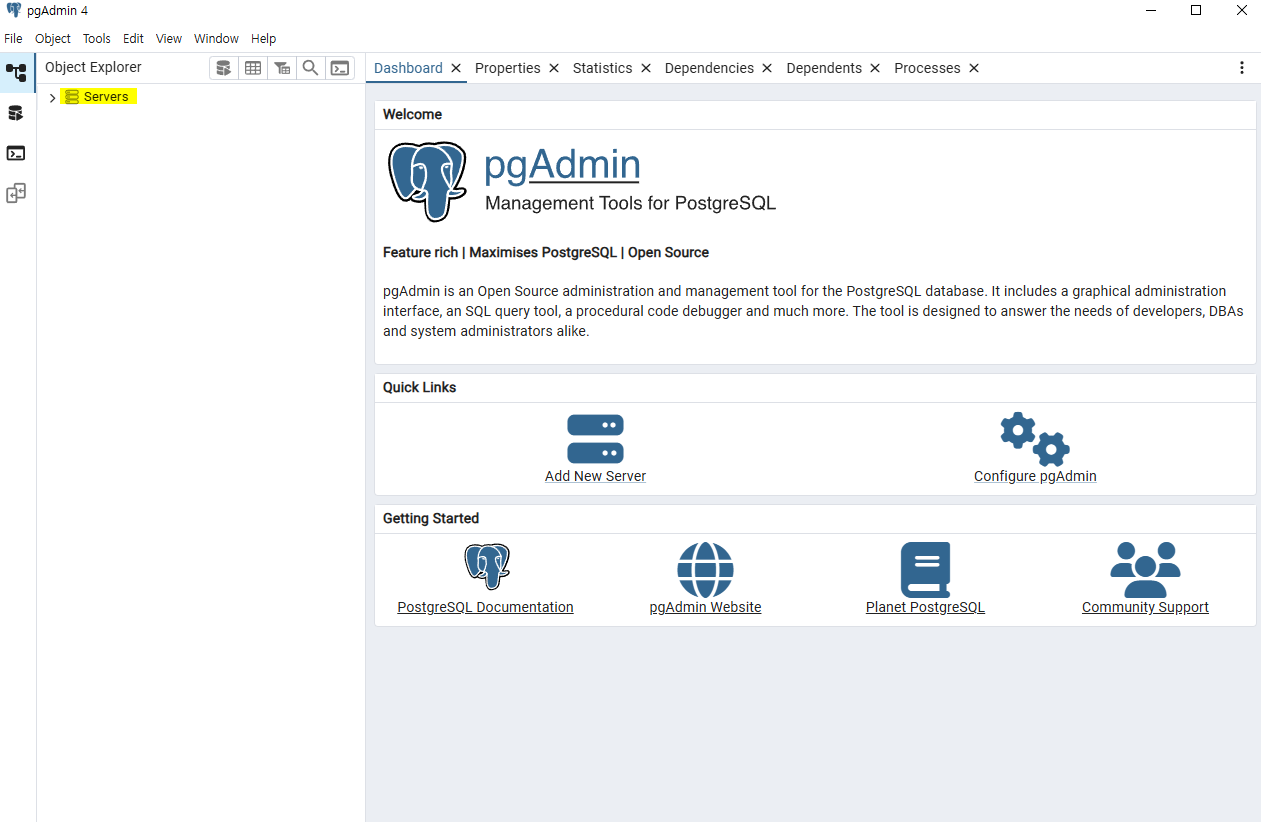Click the Quick Links section header
1261x822 pixels.
coord(419,387)
